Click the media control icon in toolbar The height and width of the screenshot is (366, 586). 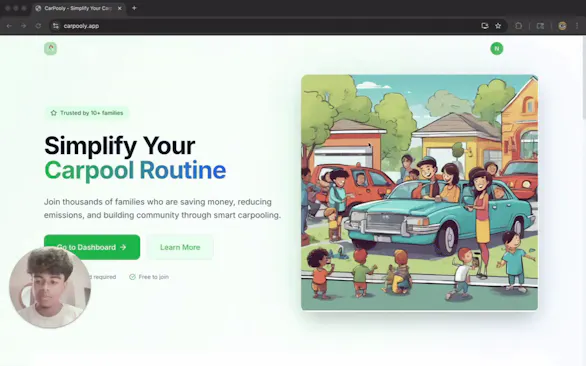coord(540,26)
